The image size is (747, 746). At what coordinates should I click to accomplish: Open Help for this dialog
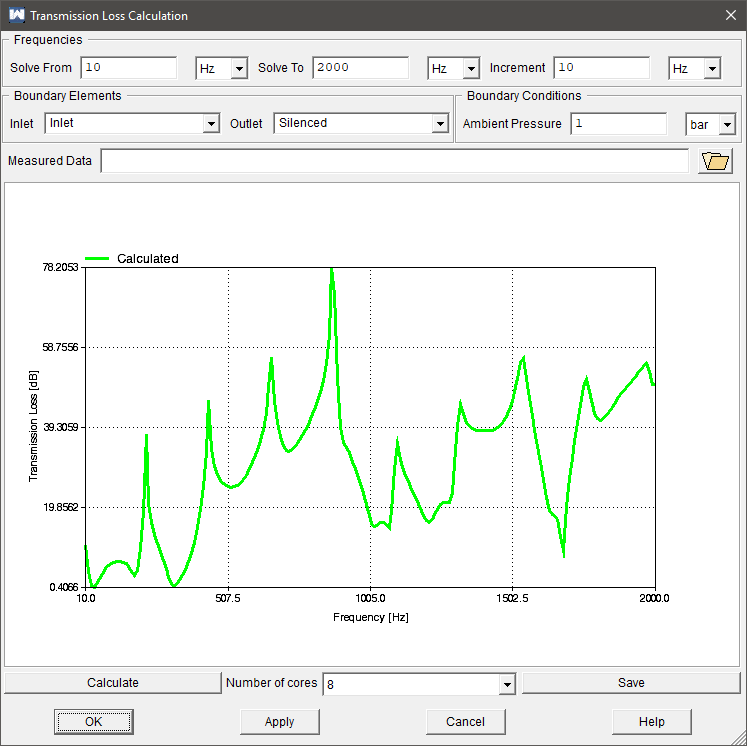pyautogui.click(x=652, y=722)
